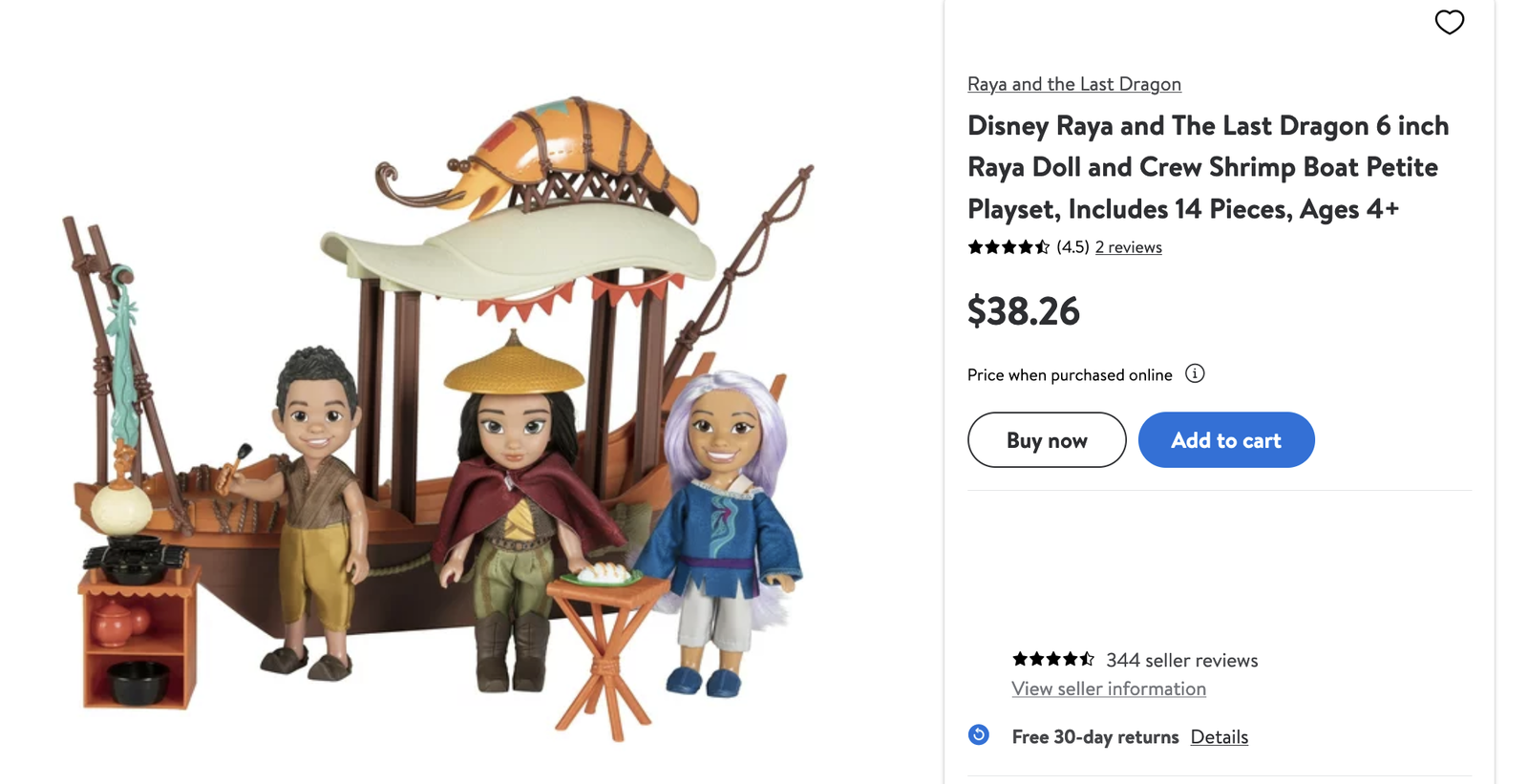The width and height of the screenshot is (1528, 784).
Task: Open View seller information link
Action: [1108, 689]
